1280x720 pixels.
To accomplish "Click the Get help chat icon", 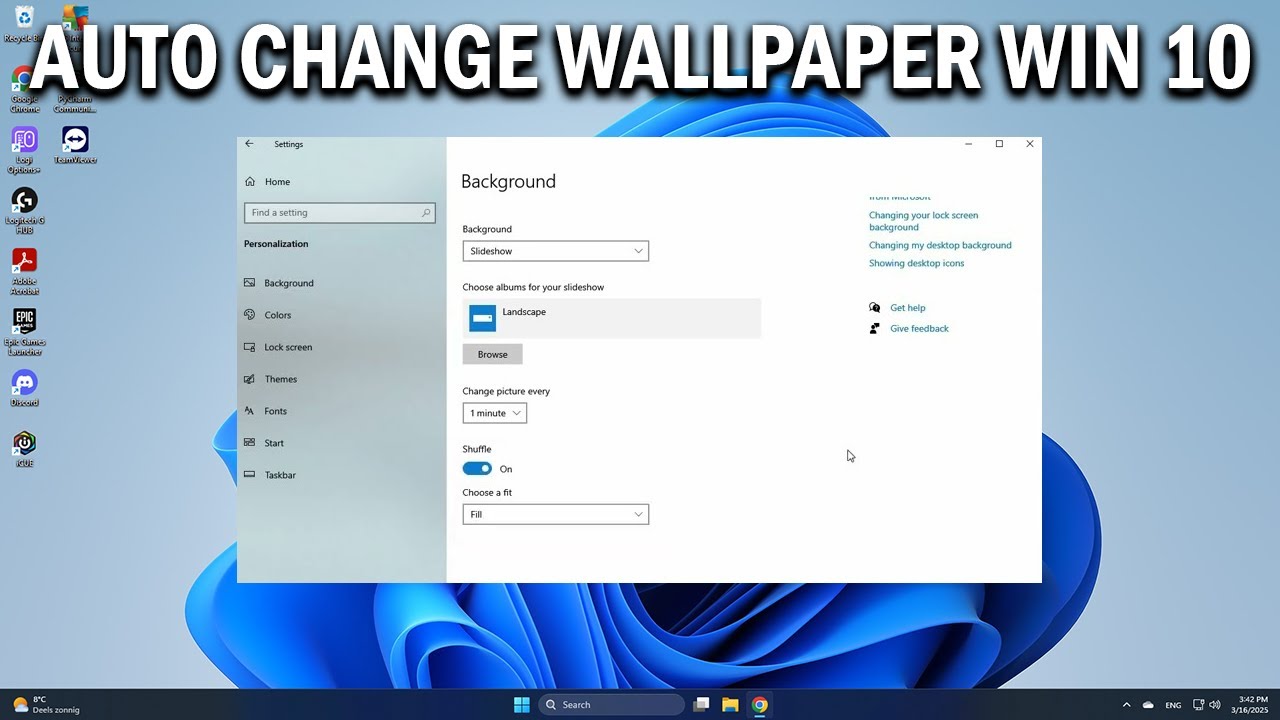I will (x=875, y=308).
